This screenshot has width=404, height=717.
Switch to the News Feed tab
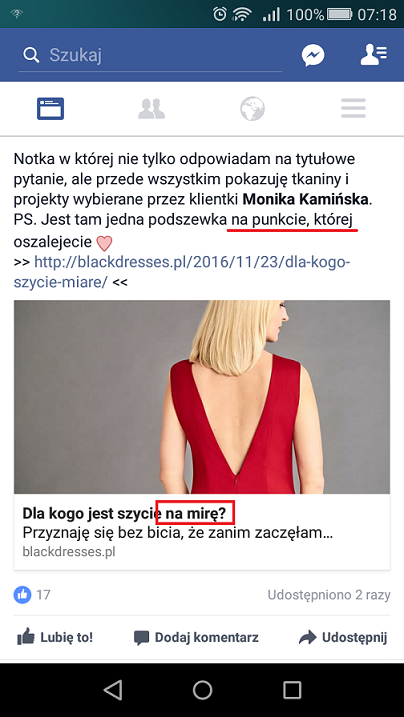pos(51,109)
